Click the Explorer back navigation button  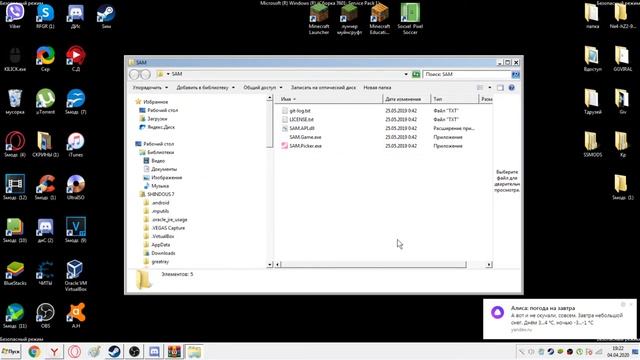[135, 74]
